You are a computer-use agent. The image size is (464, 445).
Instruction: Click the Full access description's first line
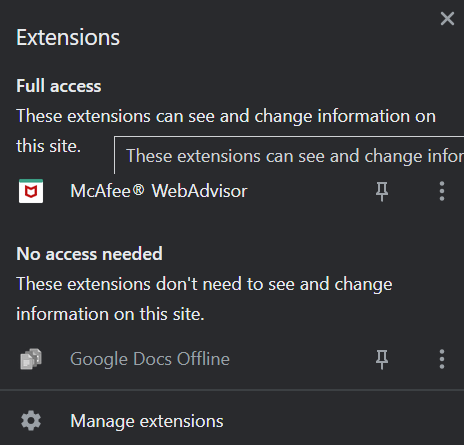point(226,116)
